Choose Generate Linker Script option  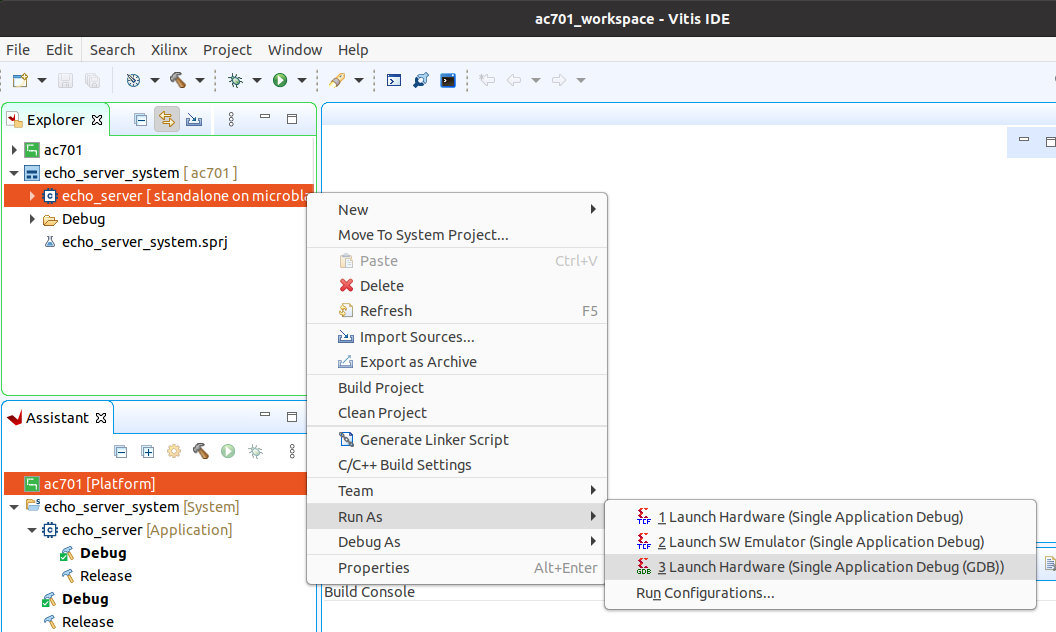457,440
